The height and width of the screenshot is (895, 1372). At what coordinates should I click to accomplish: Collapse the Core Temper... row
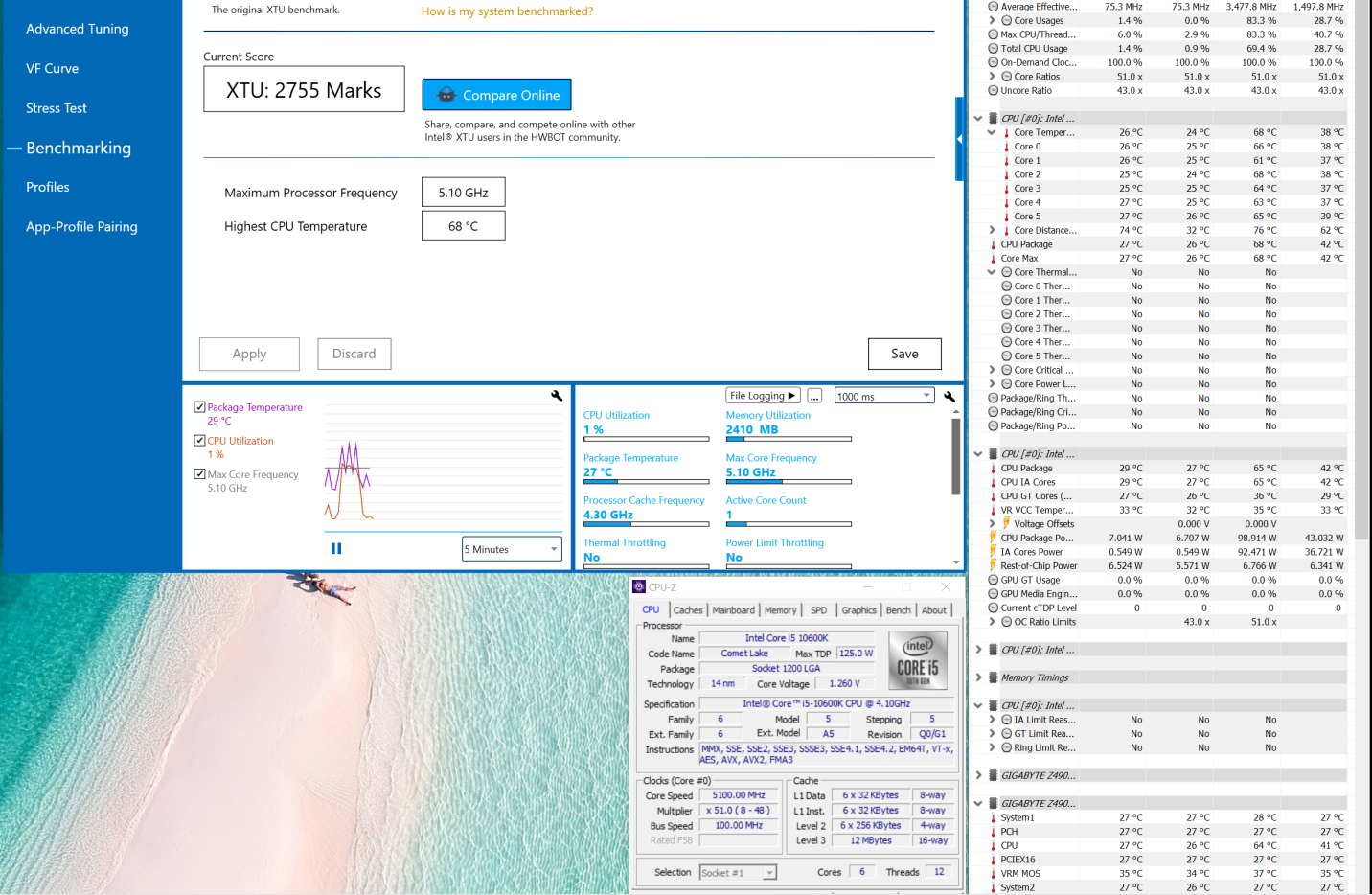[992, 133]
